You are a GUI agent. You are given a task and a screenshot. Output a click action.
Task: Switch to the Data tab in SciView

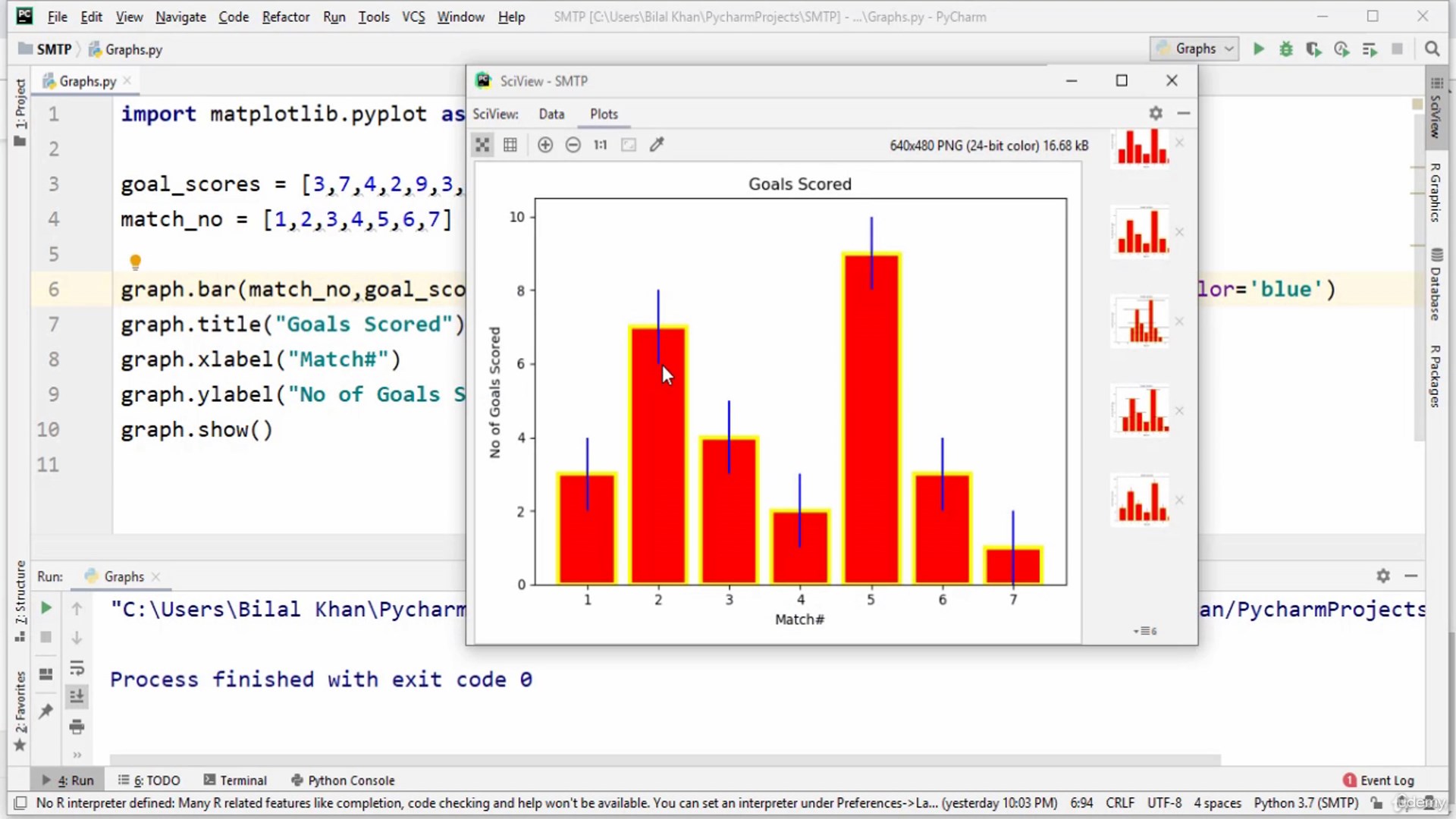tap(551, 114)
